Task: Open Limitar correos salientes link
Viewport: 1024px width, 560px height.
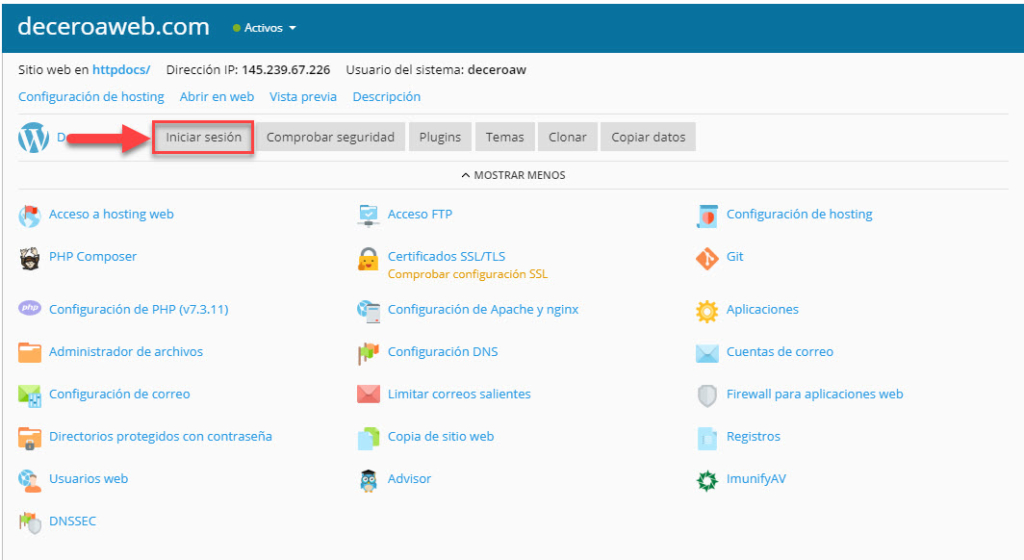Action: click(459, 394)
